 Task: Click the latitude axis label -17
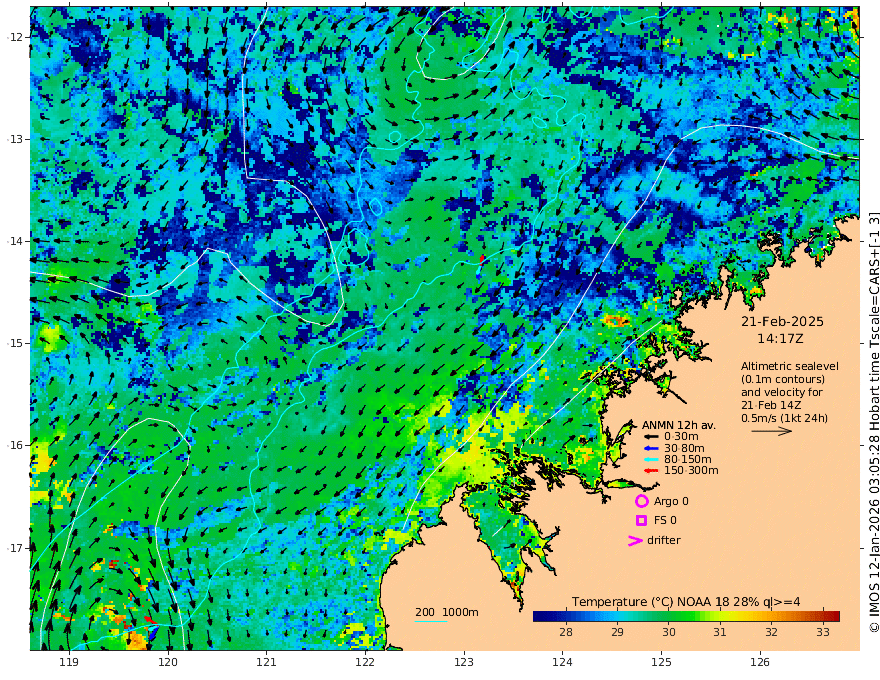[15, 548]
